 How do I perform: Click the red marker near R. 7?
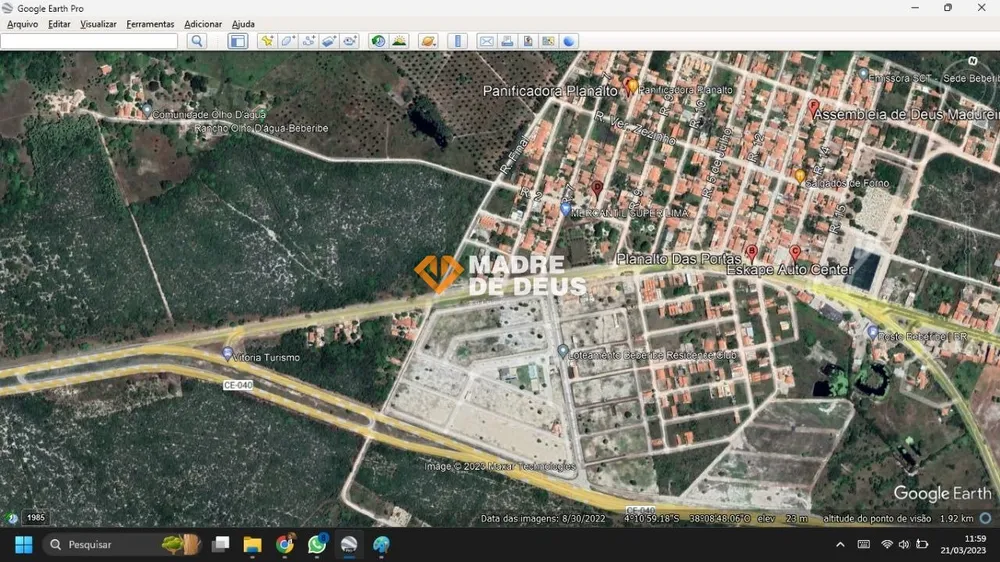coord(597,189)
